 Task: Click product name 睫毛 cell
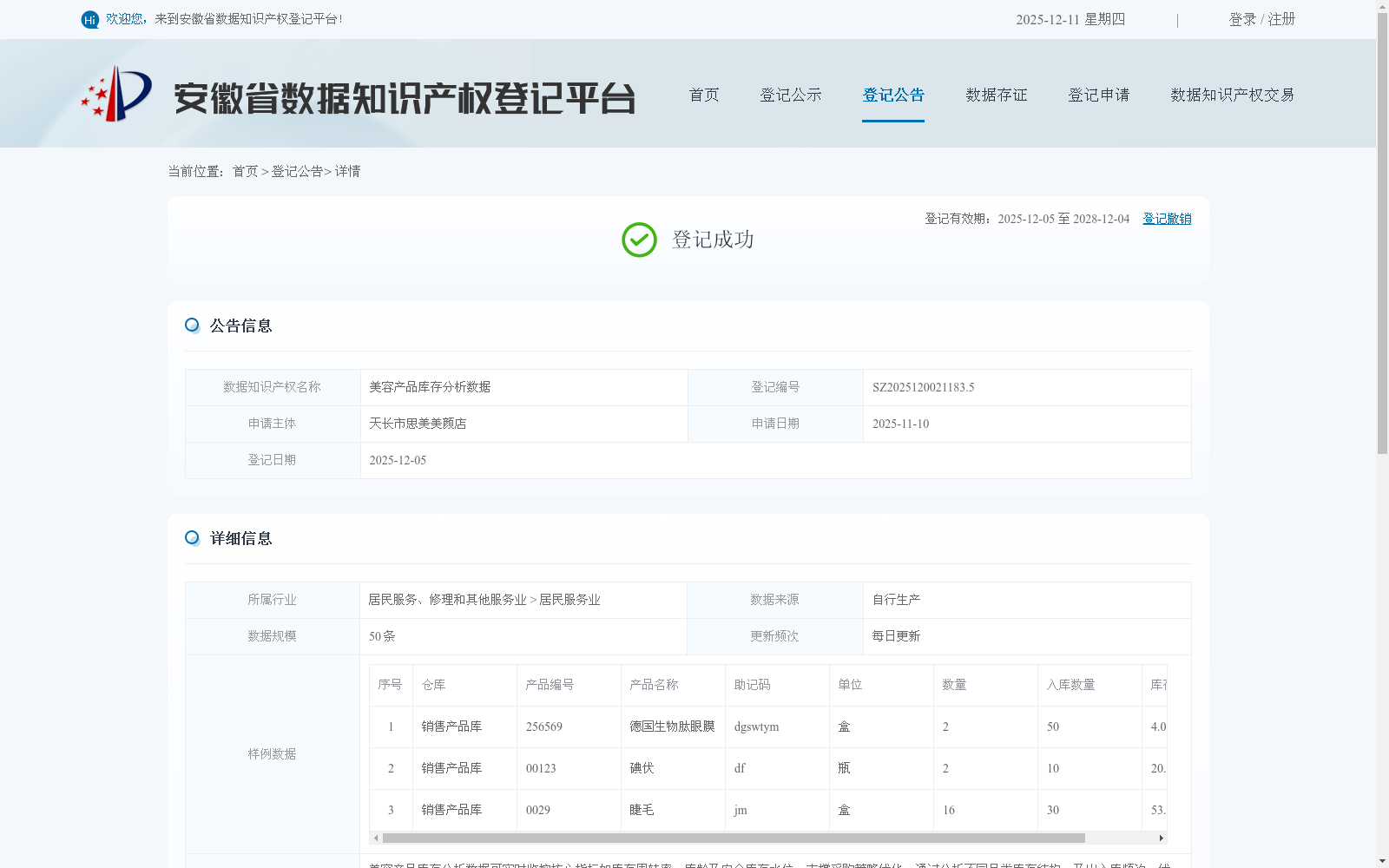[x=642, y=810]
